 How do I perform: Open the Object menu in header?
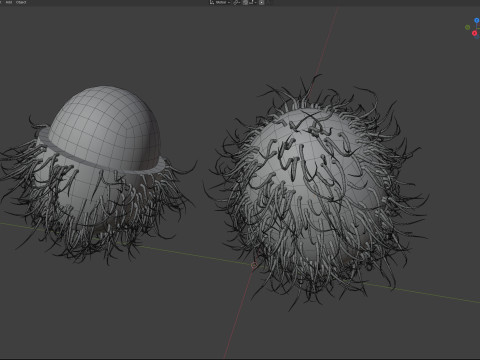pyautogui.click(x=21, y=2)
